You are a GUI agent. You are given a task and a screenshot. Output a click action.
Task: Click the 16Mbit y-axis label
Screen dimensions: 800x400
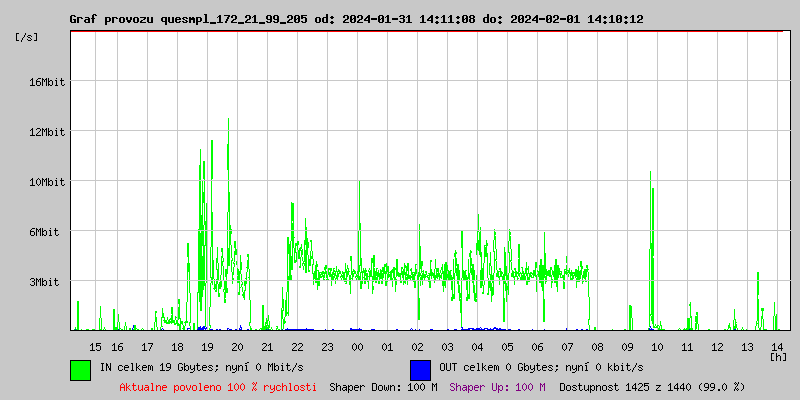click(47, 82)
